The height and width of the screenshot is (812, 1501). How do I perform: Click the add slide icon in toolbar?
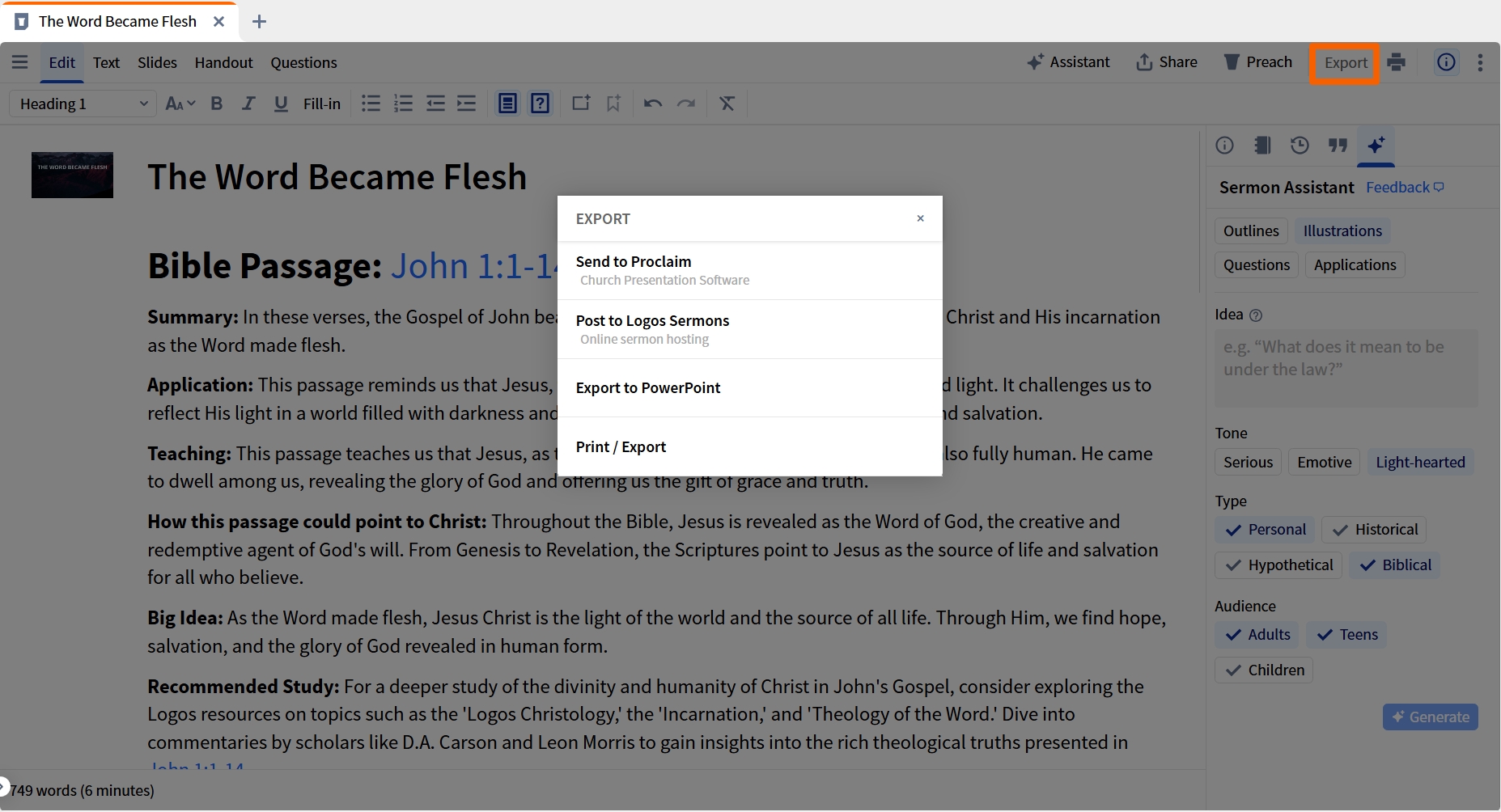coord(581,104)
